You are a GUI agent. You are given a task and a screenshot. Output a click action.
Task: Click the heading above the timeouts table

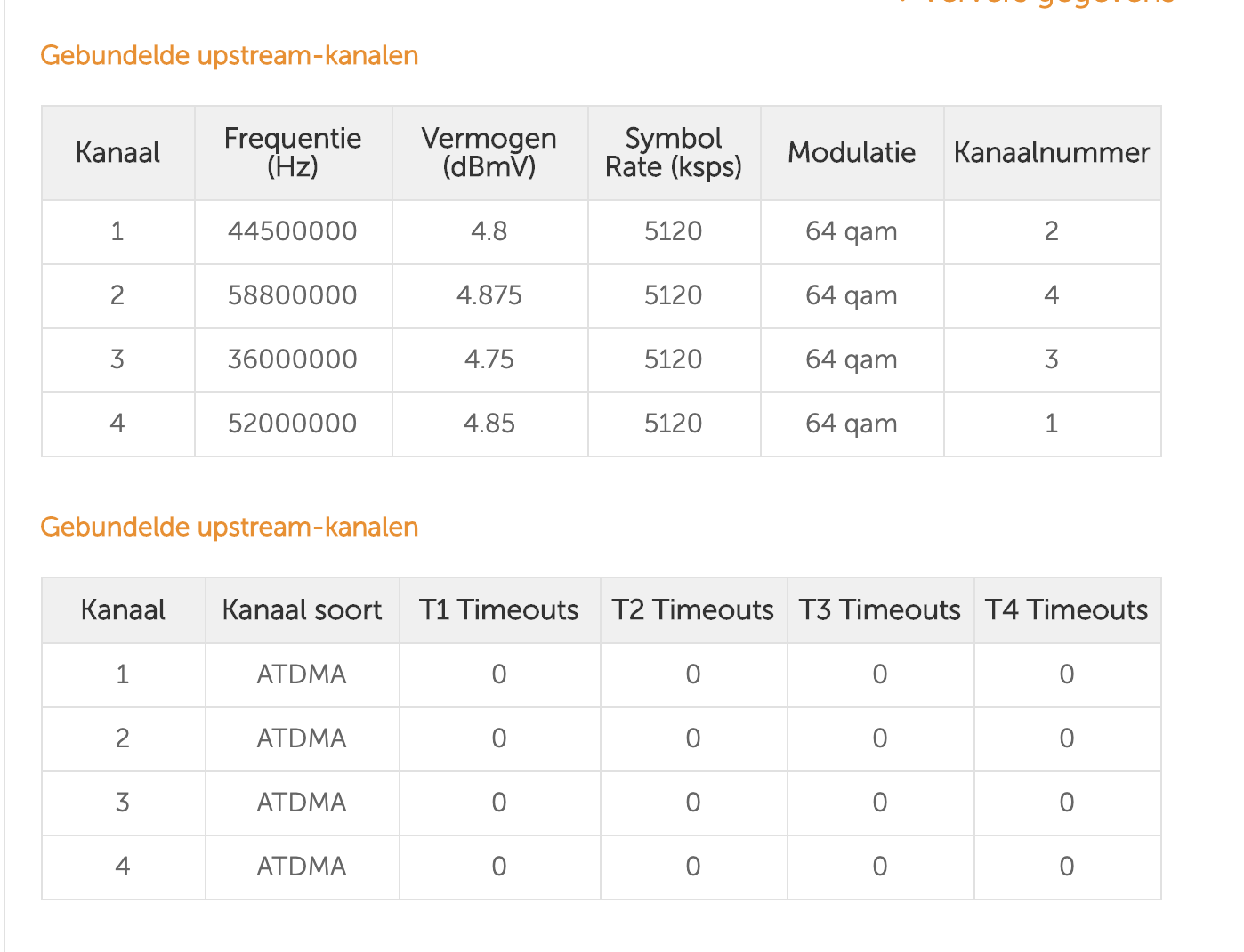(x=230, y=527)
